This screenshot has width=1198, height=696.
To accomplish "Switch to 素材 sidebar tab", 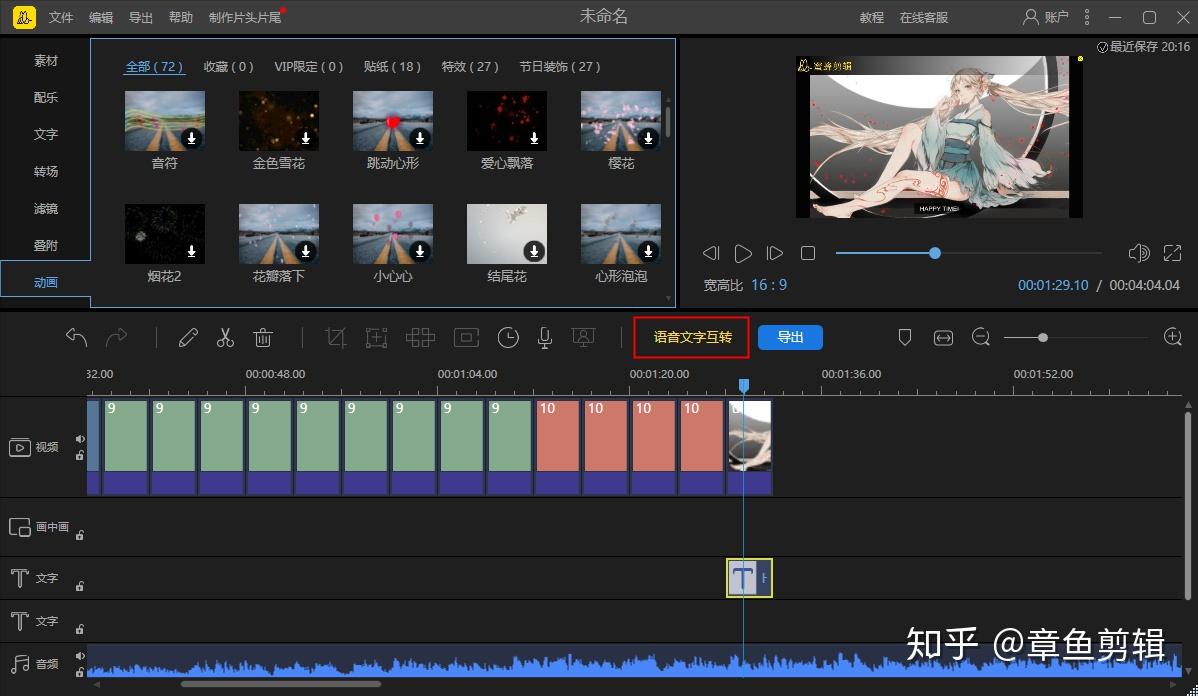I will [46, 60].
